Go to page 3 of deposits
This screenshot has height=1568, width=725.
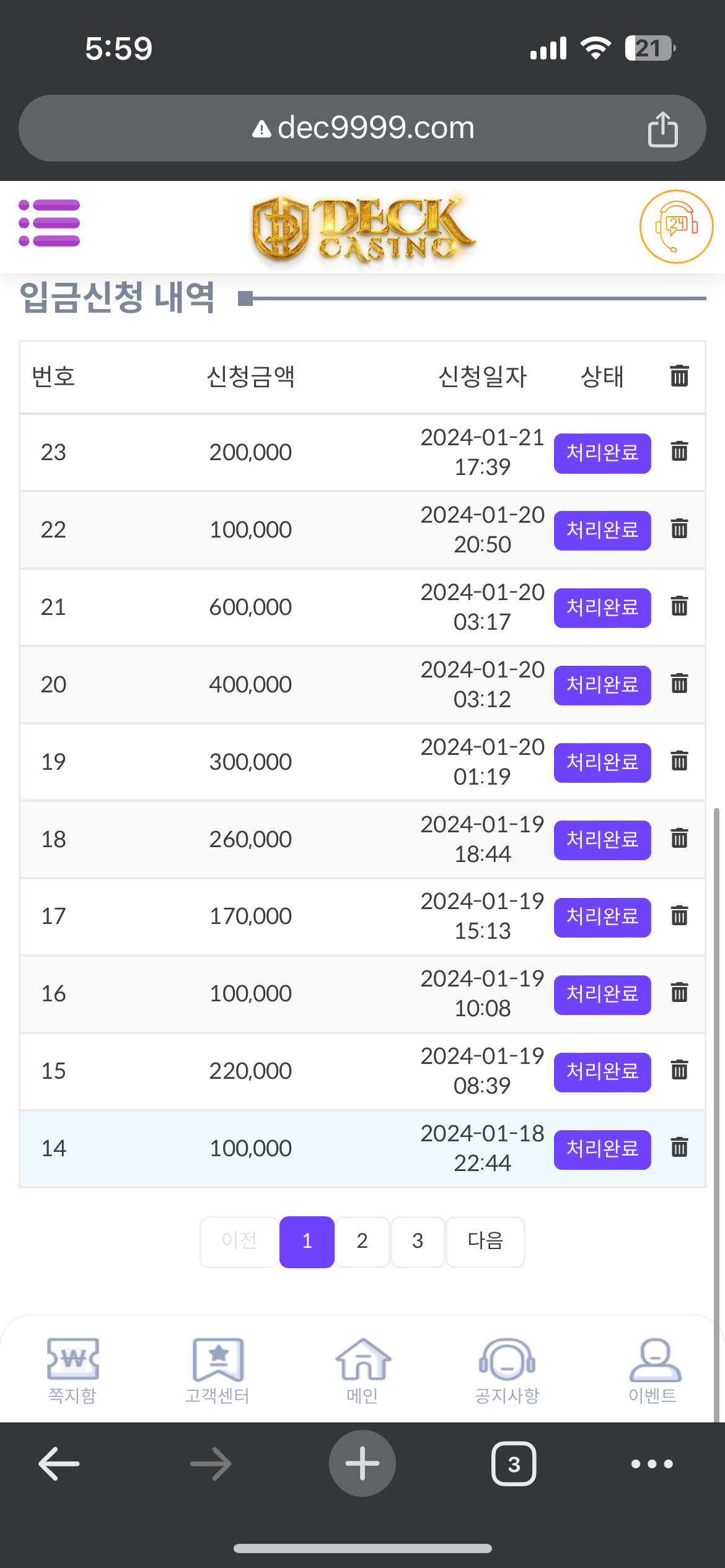pyautogui.click(x=418, y=1241)
